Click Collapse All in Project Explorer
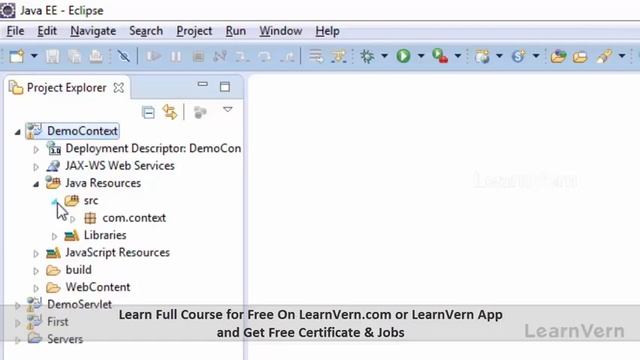The width and height of the screenshot is (640, 360). click(x=148, y=112)
